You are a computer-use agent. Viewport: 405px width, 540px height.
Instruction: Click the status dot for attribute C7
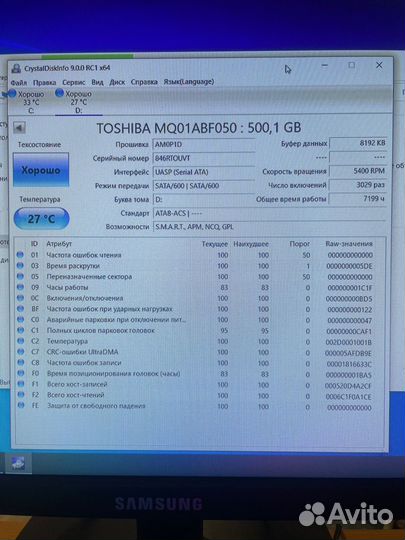coord(21,352)
